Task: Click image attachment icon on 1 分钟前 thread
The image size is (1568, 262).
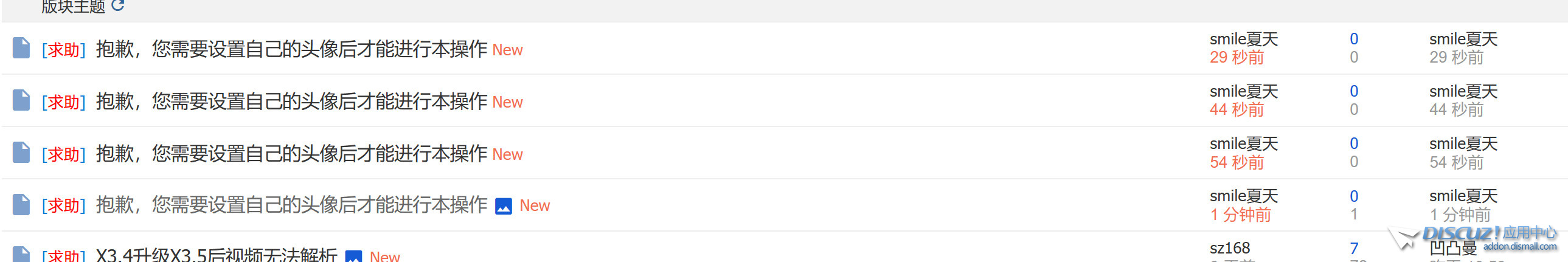Action: 504,207
